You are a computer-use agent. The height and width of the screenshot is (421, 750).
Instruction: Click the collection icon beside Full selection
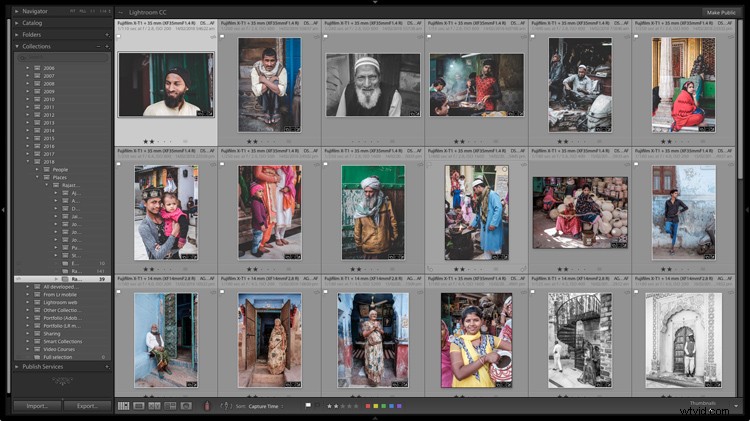pos(37,357)
